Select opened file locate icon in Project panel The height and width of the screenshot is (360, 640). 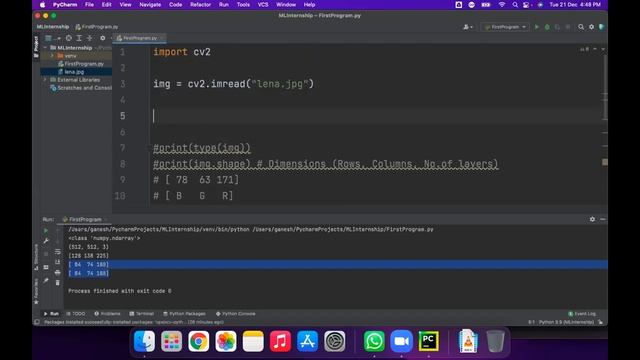[x=69, y=38]
